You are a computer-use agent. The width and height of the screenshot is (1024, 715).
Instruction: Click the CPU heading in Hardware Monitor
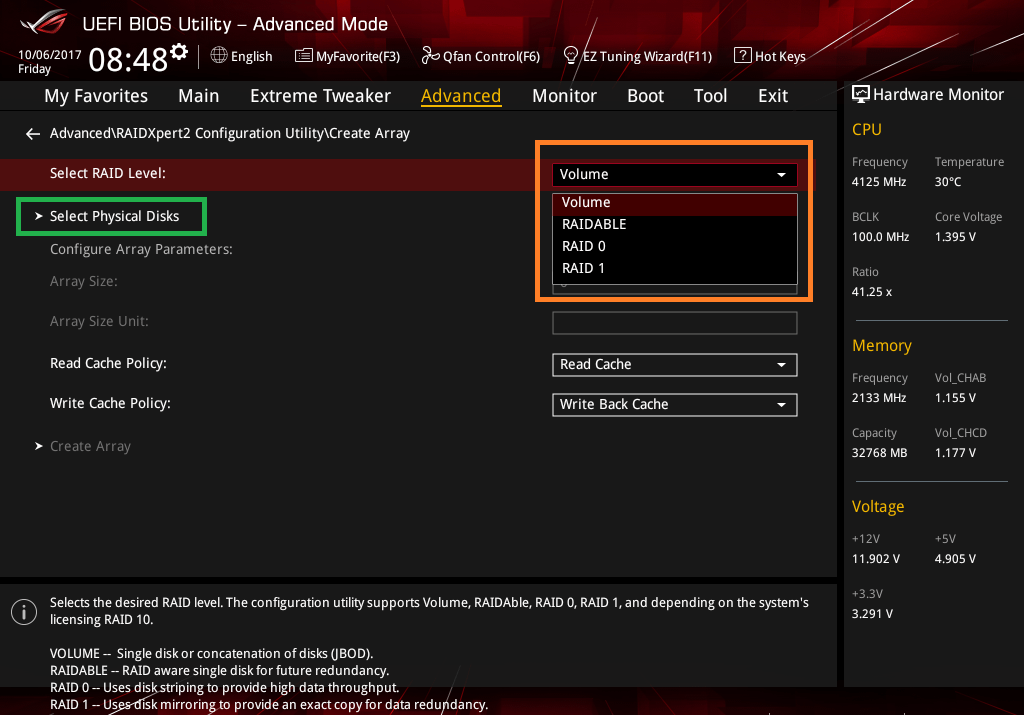867,129
